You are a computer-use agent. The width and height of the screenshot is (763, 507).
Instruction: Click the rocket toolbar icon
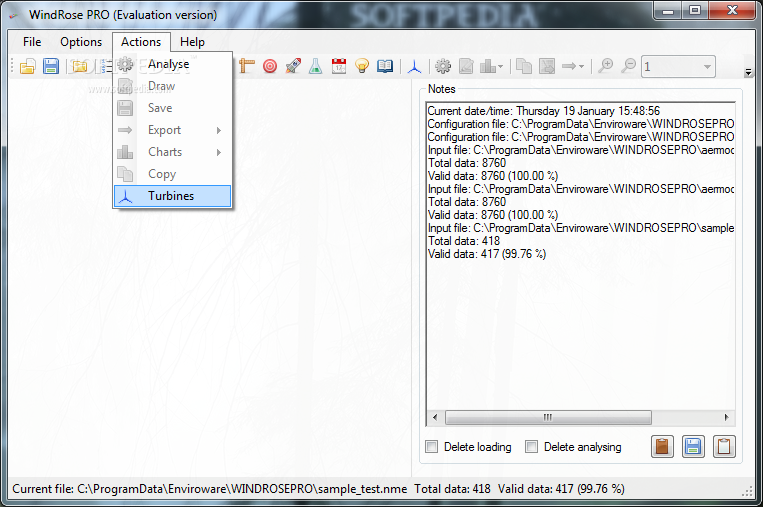pos(293,66)
